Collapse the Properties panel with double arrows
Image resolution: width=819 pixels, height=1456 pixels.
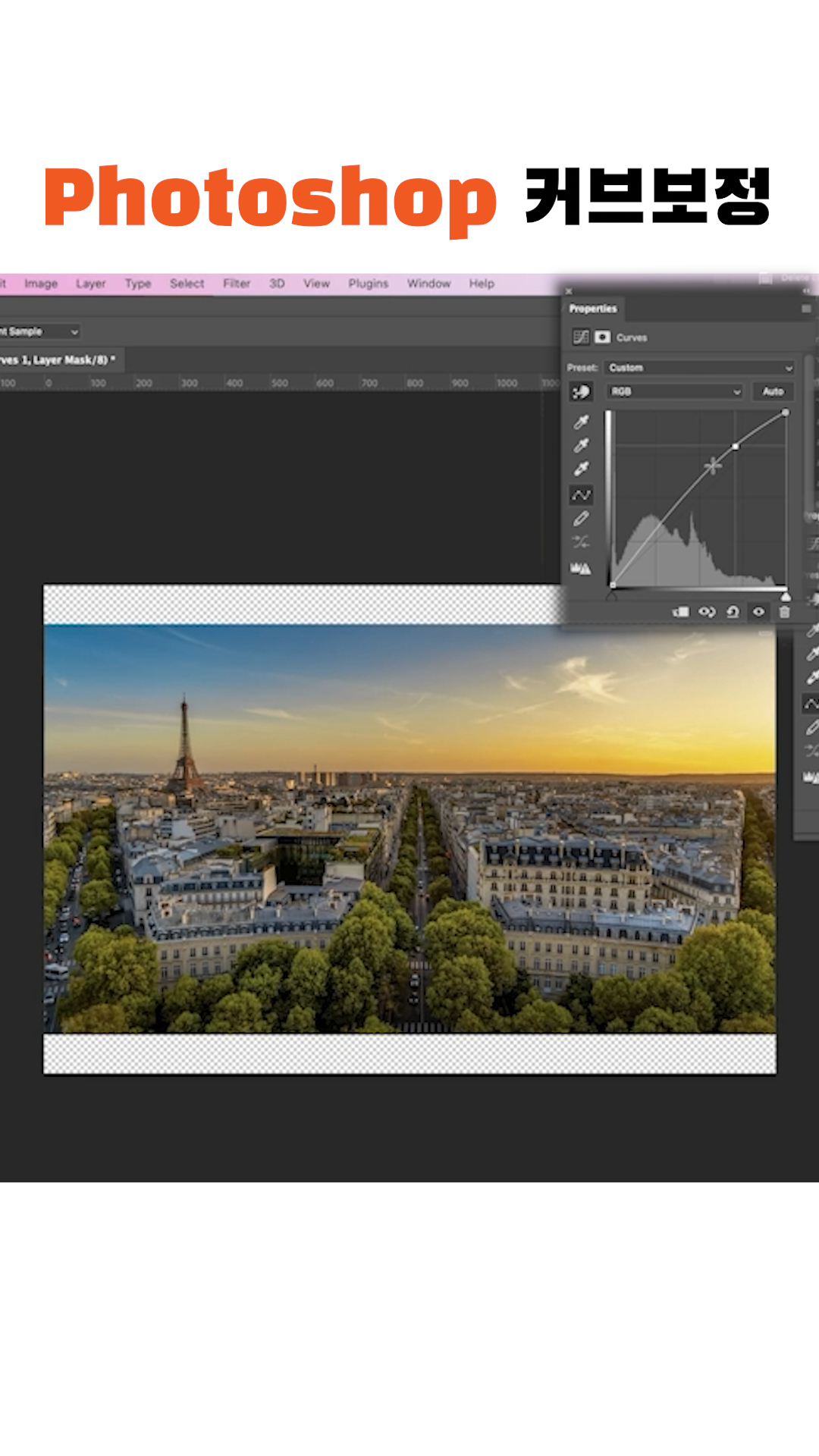pyautogui.click(x=806, y=290)
